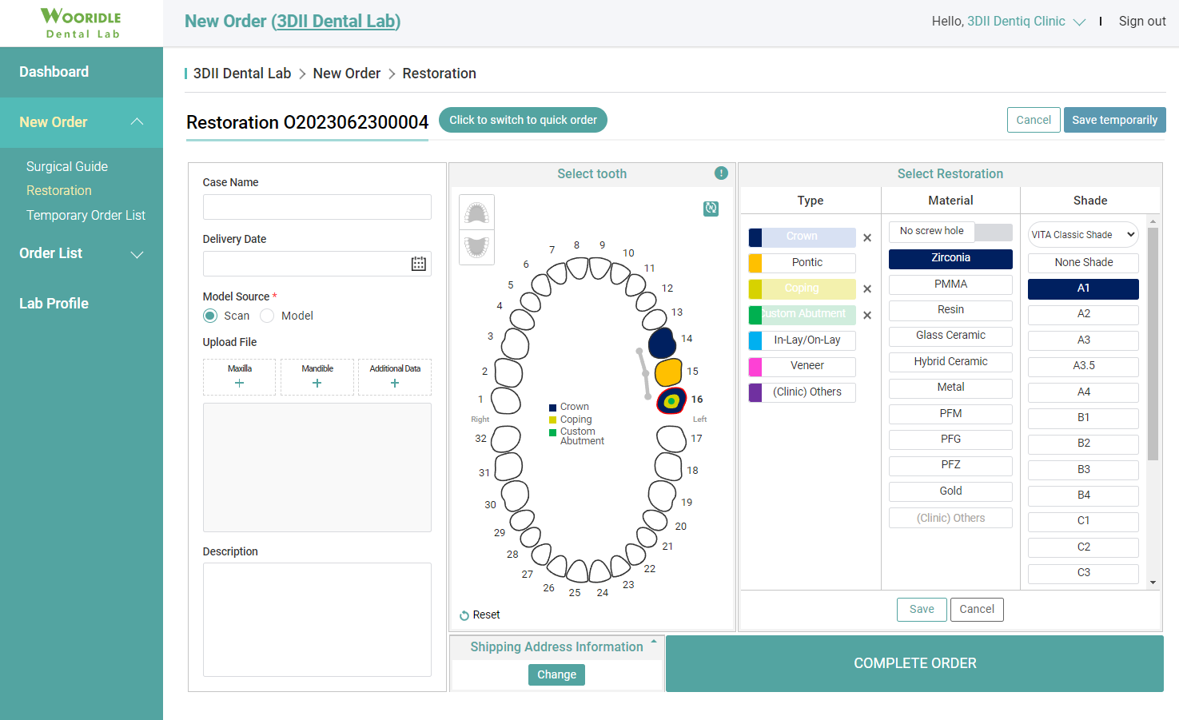Open the Delivery Date calendar picker
1179x720 pixels.
tap(419, 263)
